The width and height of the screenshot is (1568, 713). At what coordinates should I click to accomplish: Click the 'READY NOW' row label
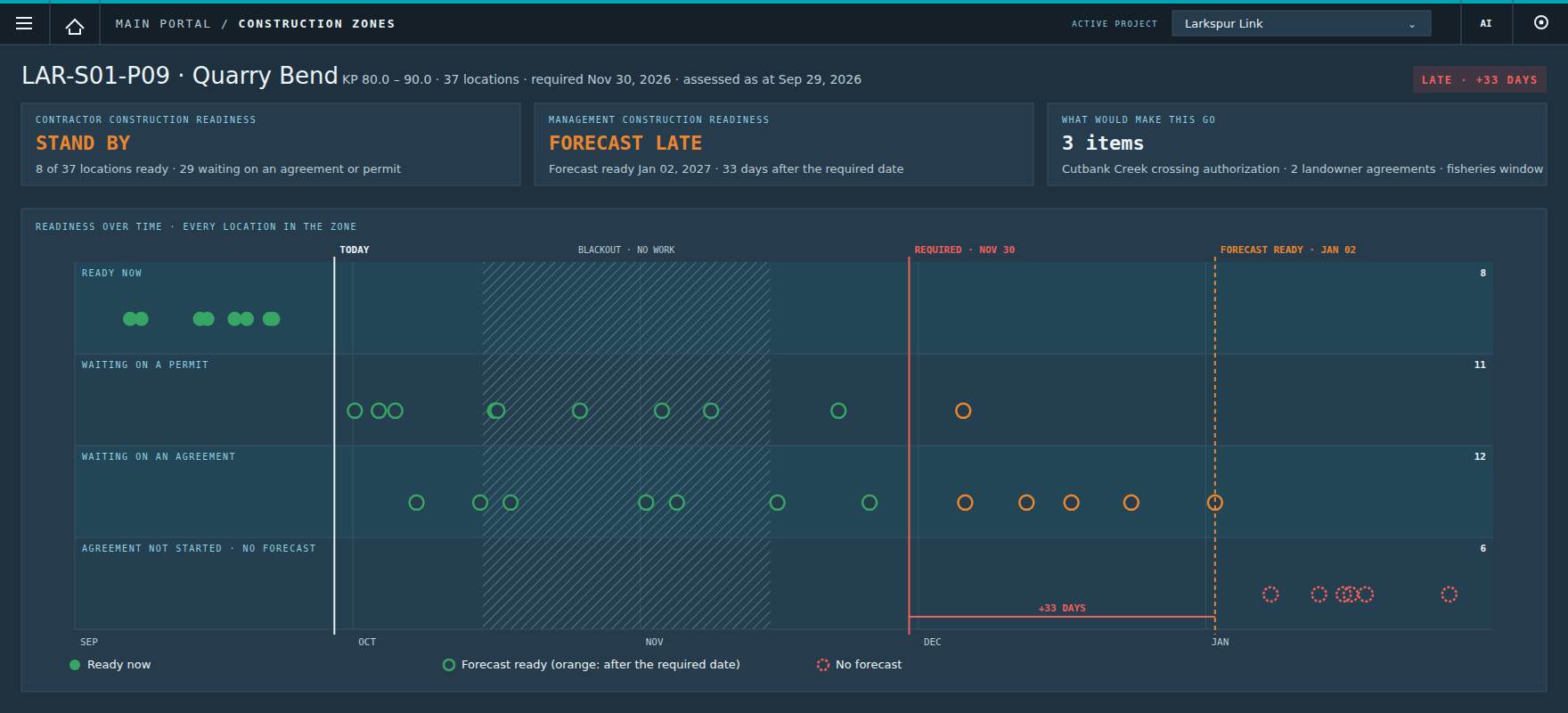[111, 274]
